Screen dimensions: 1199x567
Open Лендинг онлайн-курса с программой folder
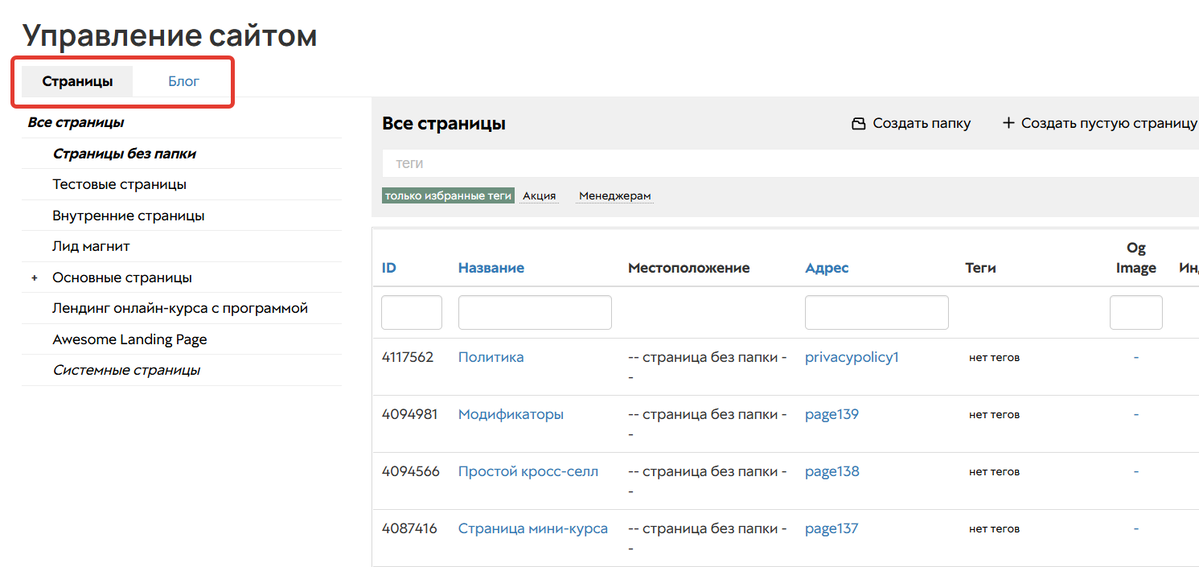[180, 308]
